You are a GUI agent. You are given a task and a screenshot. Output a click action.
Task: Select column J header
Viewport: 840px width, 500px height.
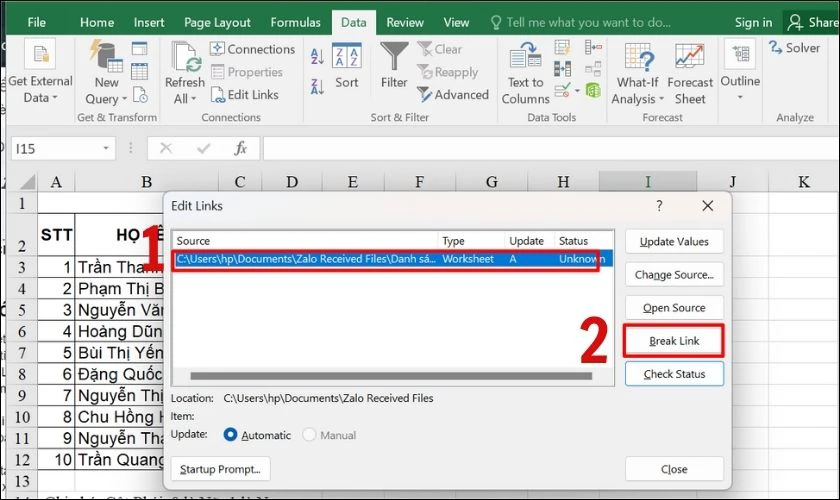coord(732,182)
